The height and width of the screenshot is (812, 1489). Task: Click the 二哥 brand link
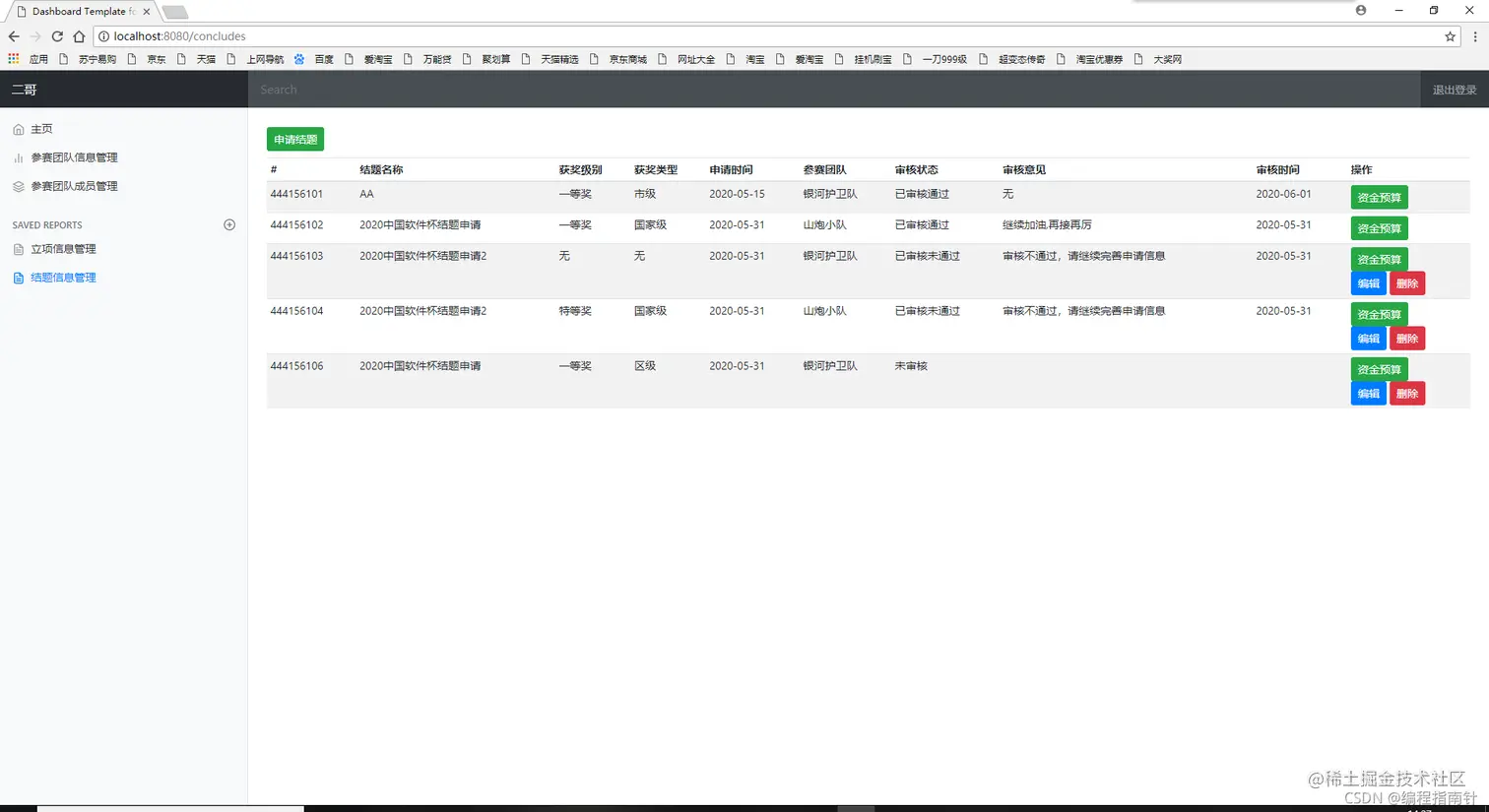[25, 90]
